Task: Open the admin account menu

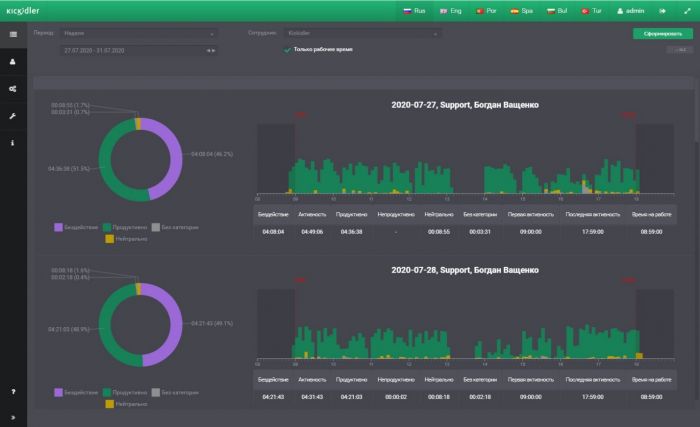Action: pos(630,11)
